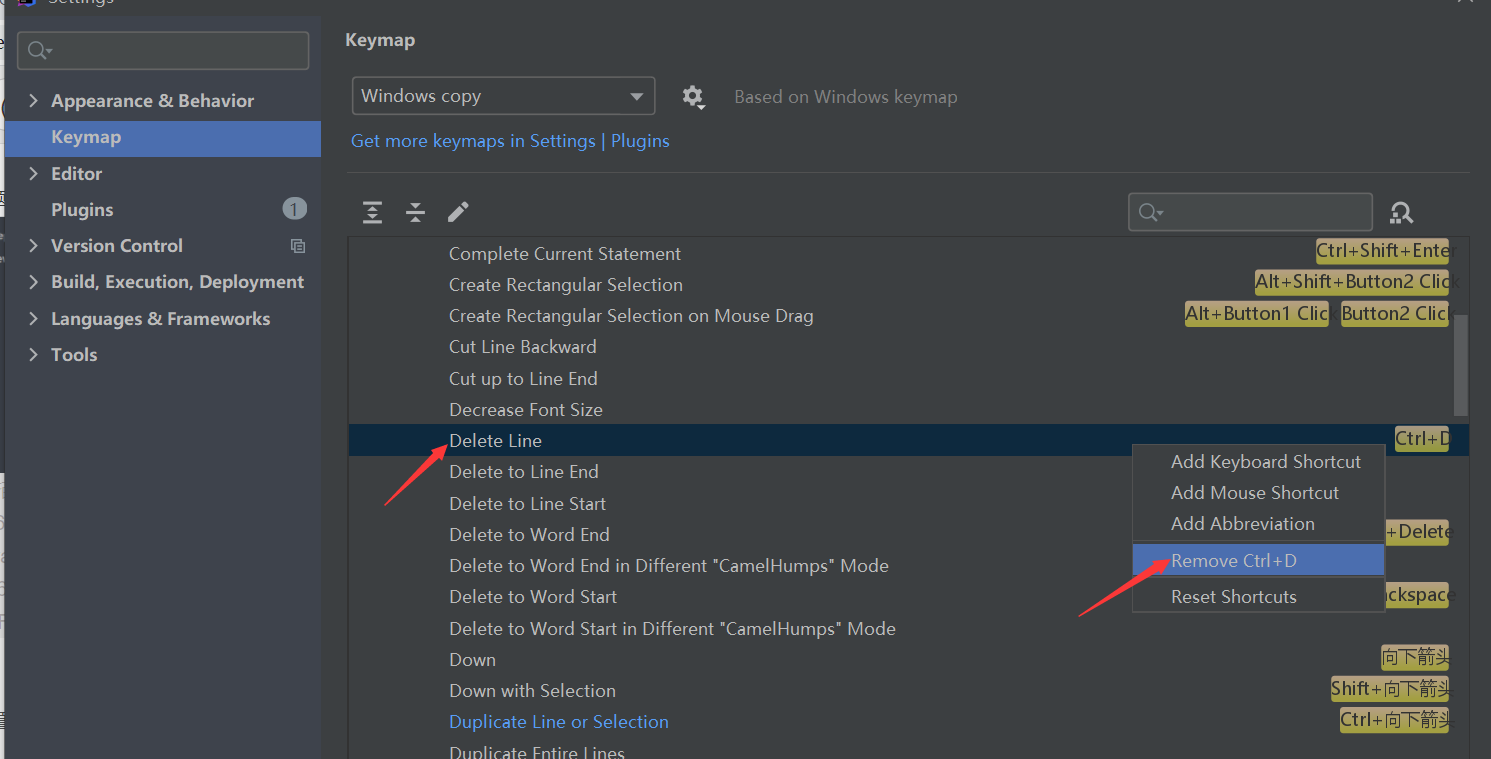Select the Complete Current Statement action
The image size is (1491, 759).
coord(565,254)
